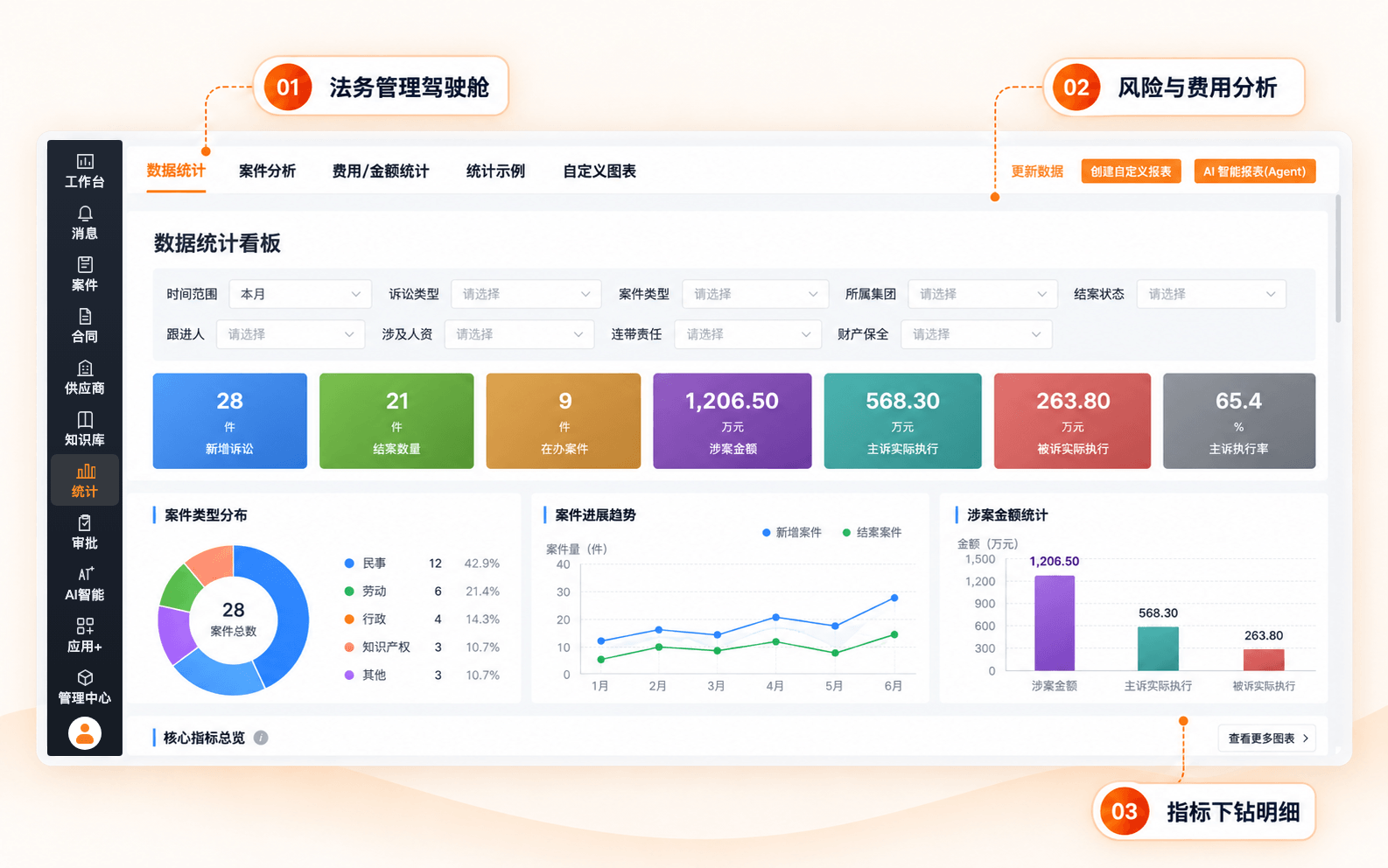The height and width of the screenshot is (868, 1388).
Task: Open the 涉及人资 dropdown
Action: [519, 334]
